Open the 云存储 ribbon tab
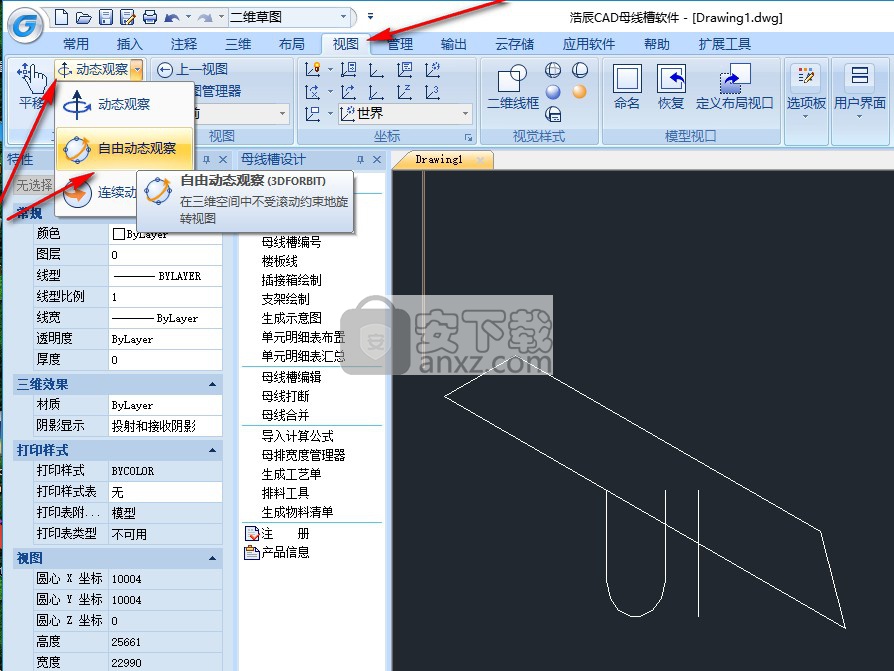 click(514, 44)
